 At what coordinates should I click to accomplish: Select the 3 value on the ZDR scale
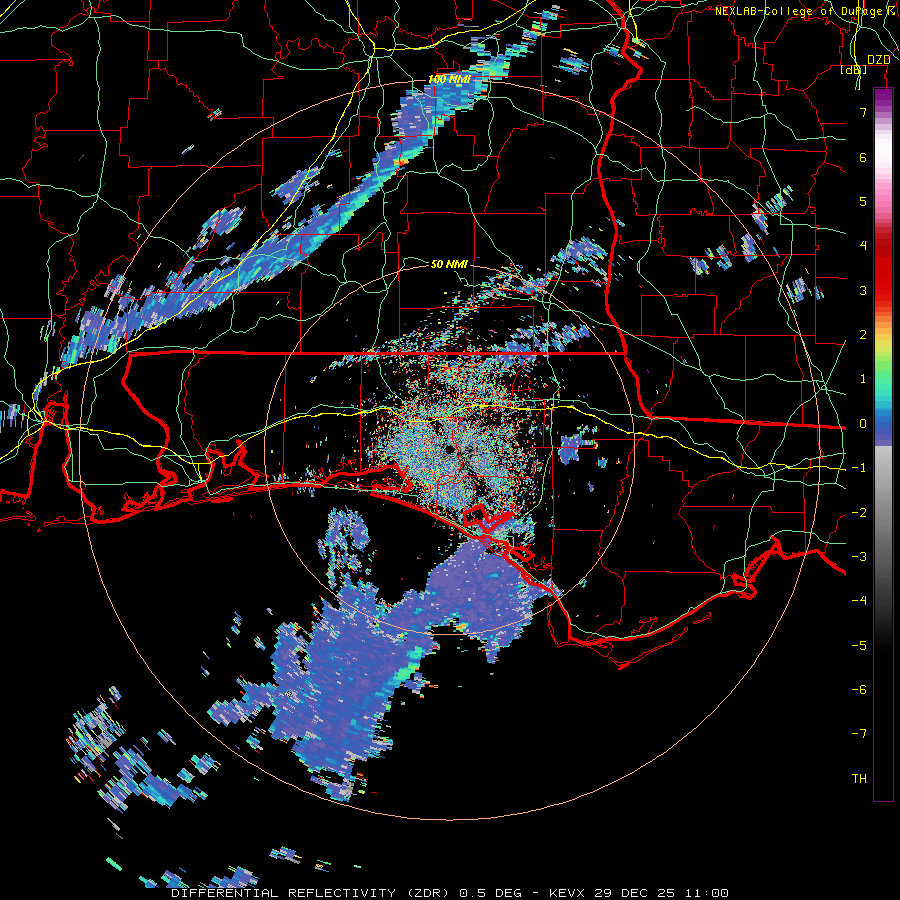coord(863,290)
